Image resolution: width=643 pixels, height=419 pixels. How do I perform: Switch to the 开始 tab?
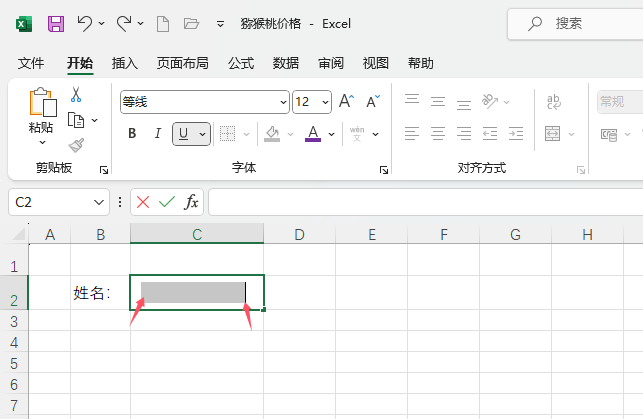click(80, 63)
